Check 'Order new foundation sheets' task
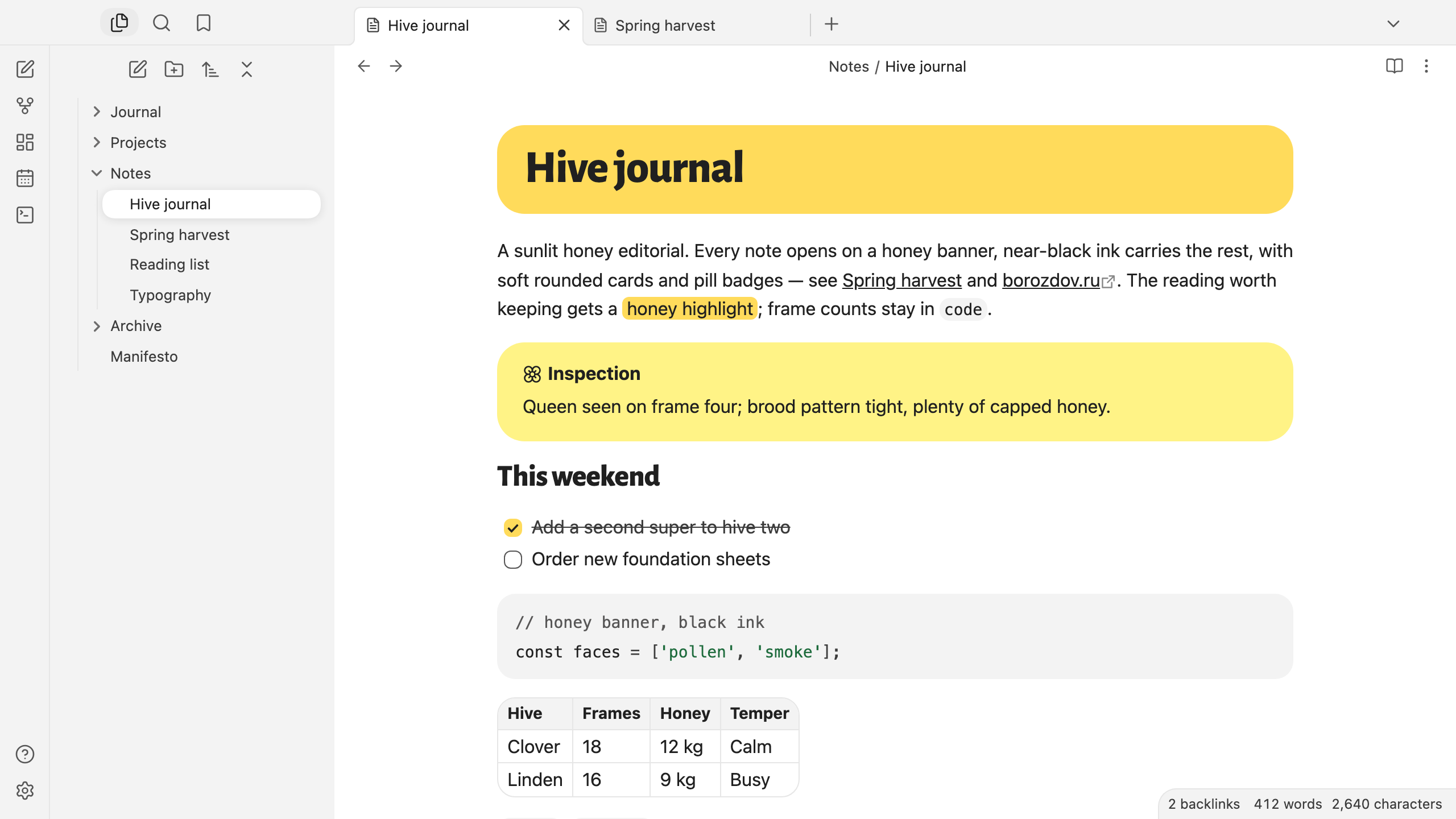This screenshot has height=819, width=1456. [513, 560]
